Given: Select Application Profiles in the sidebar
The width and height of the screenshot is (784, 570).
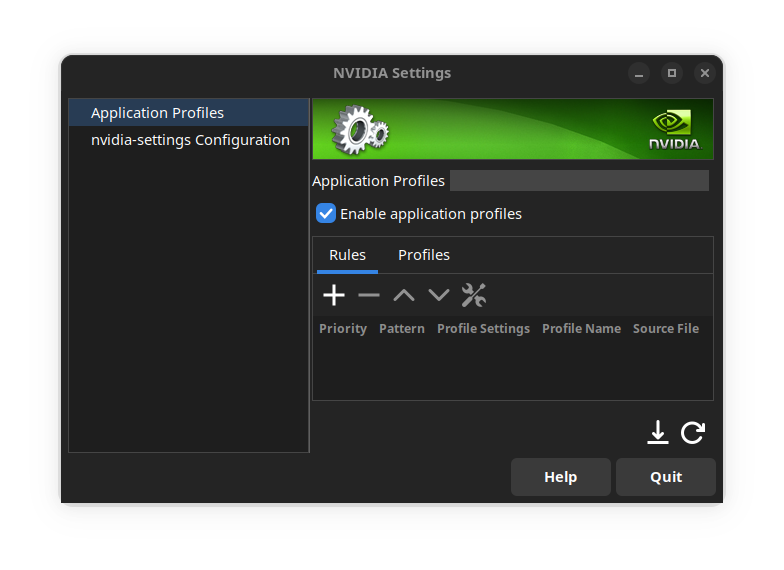Looking at the screenshot, I should click(157, 113).
